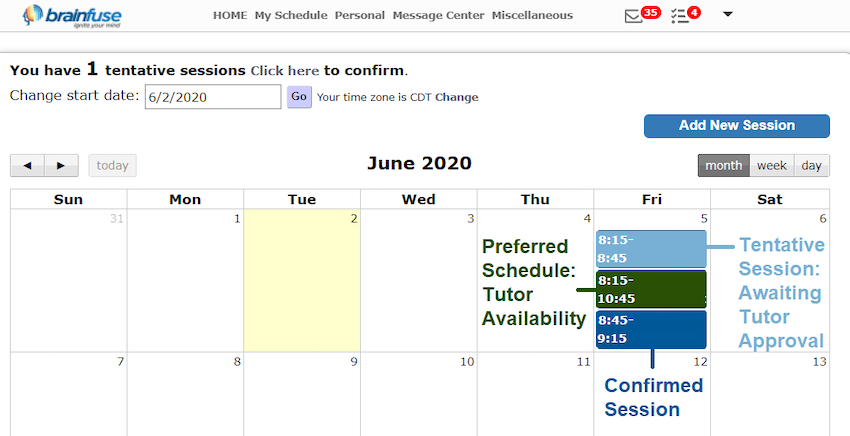Click here link to confirm sessions
The image size is (850, 436).
(x=285, y=71)
